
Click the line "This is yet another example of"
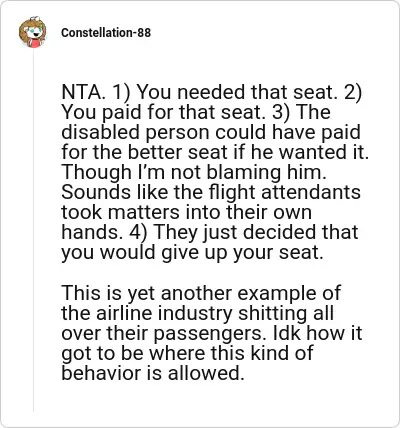point(201,293)
